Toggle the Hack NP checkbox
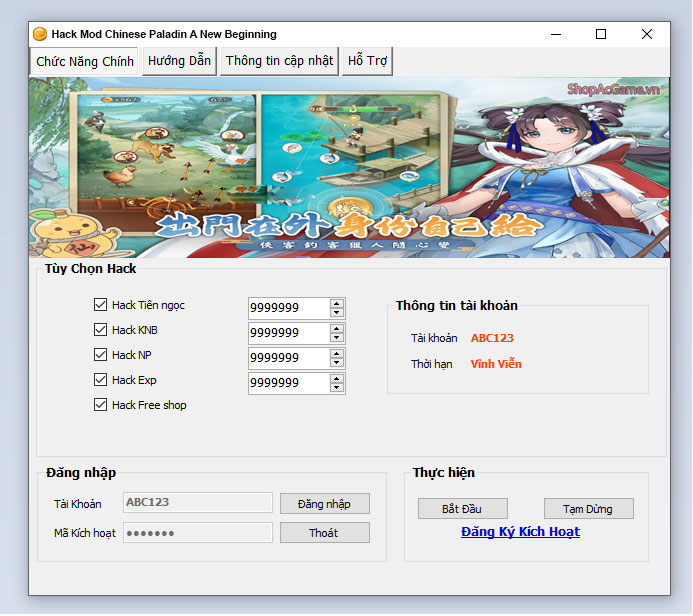Image resolution: width=693 pixels, height=616 pixels. (100, 355)
